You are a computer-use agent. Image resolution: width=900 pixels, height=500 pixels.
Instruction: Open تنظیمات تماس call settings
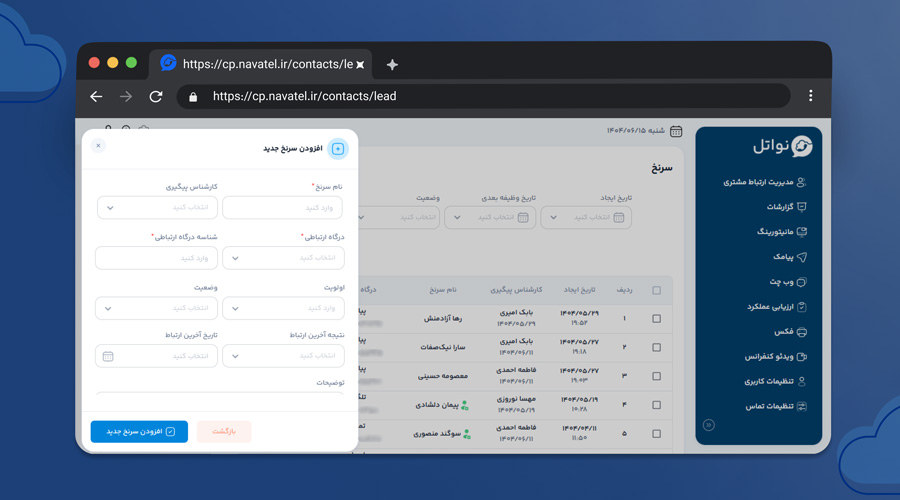pos(776,406)
